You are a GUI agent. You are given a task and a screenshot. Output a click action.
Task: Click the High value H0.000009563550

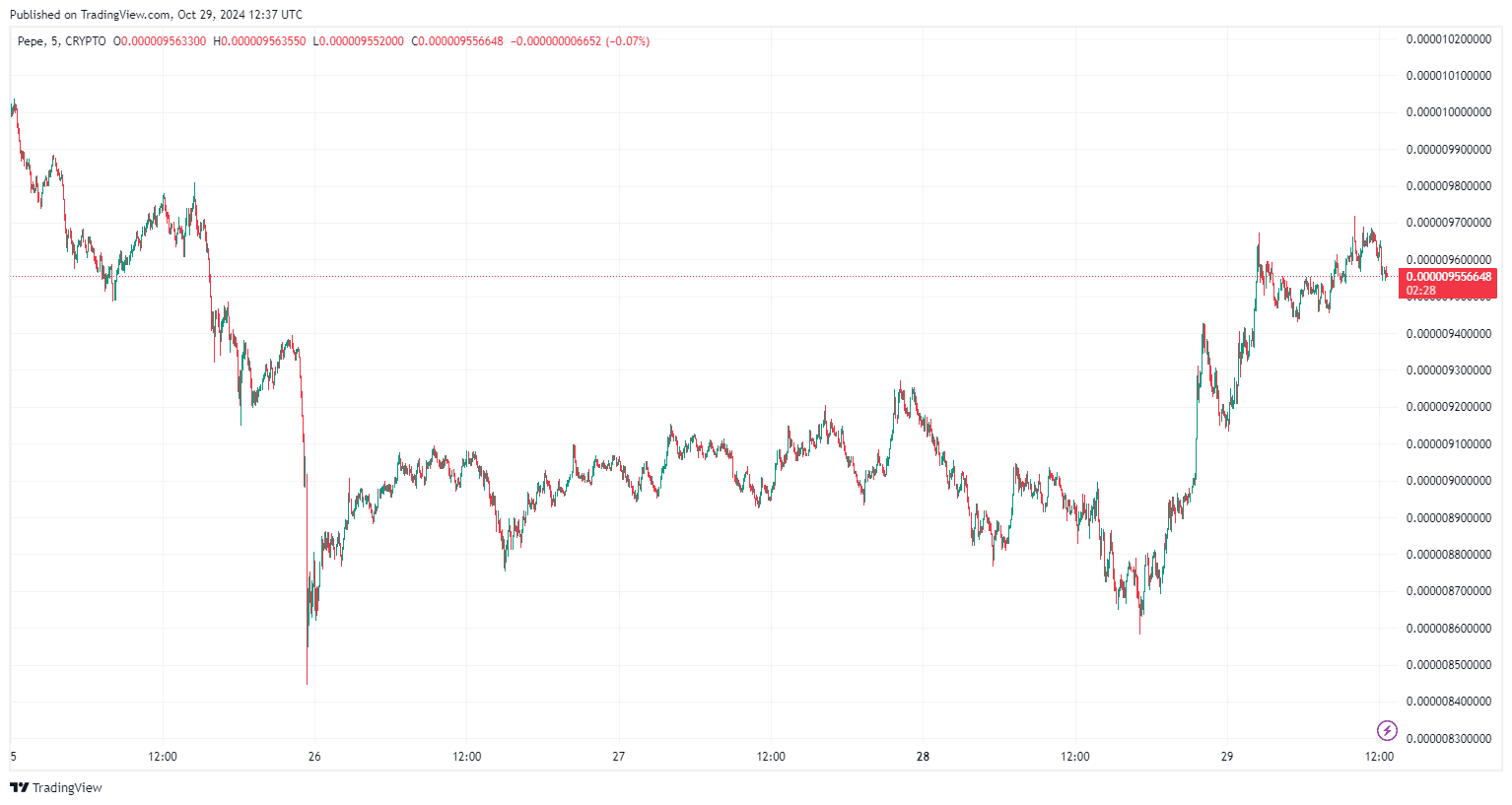(259, 41)
